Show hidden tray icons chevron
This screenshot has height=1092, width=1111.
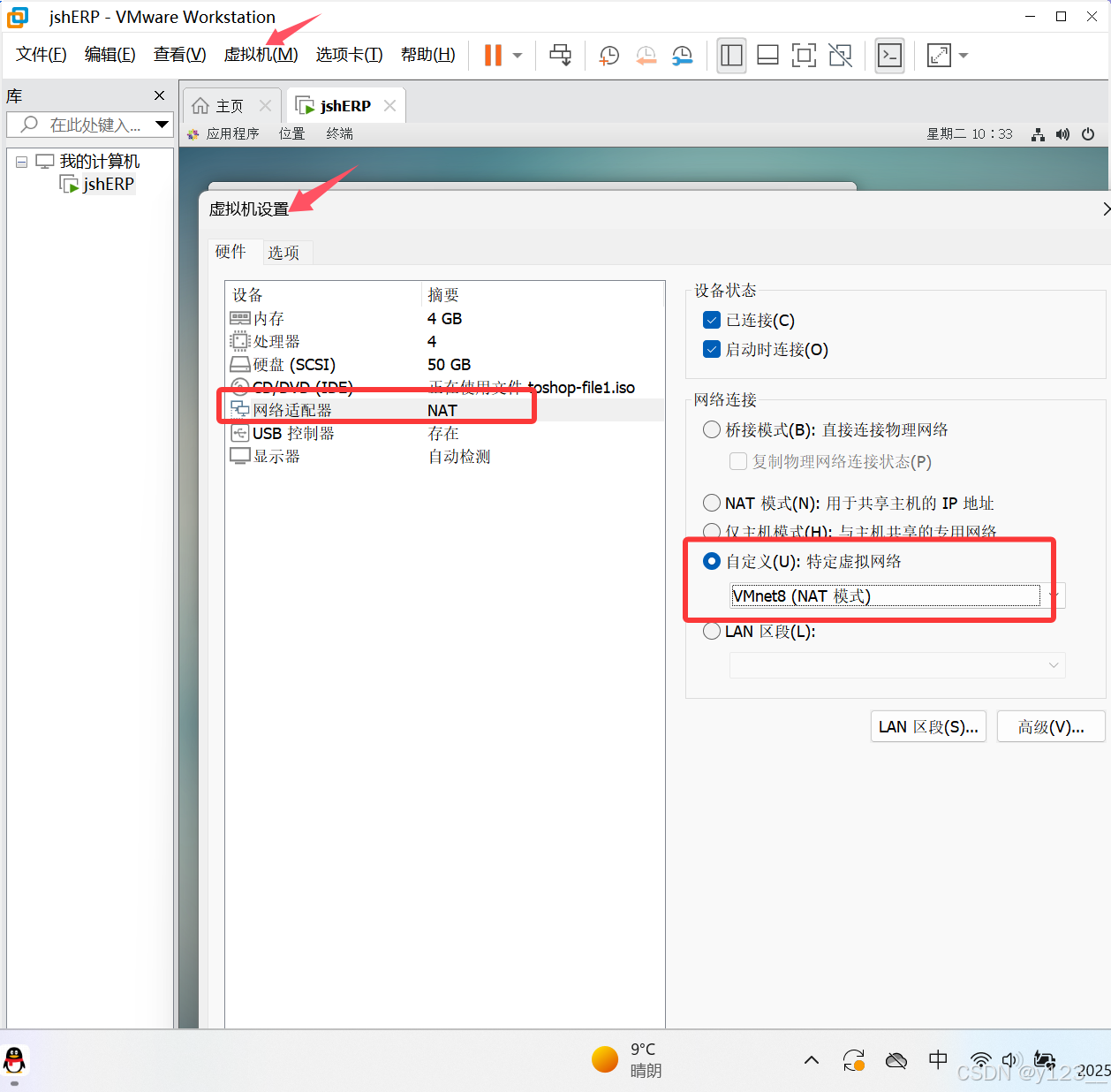pos(812,1060)
